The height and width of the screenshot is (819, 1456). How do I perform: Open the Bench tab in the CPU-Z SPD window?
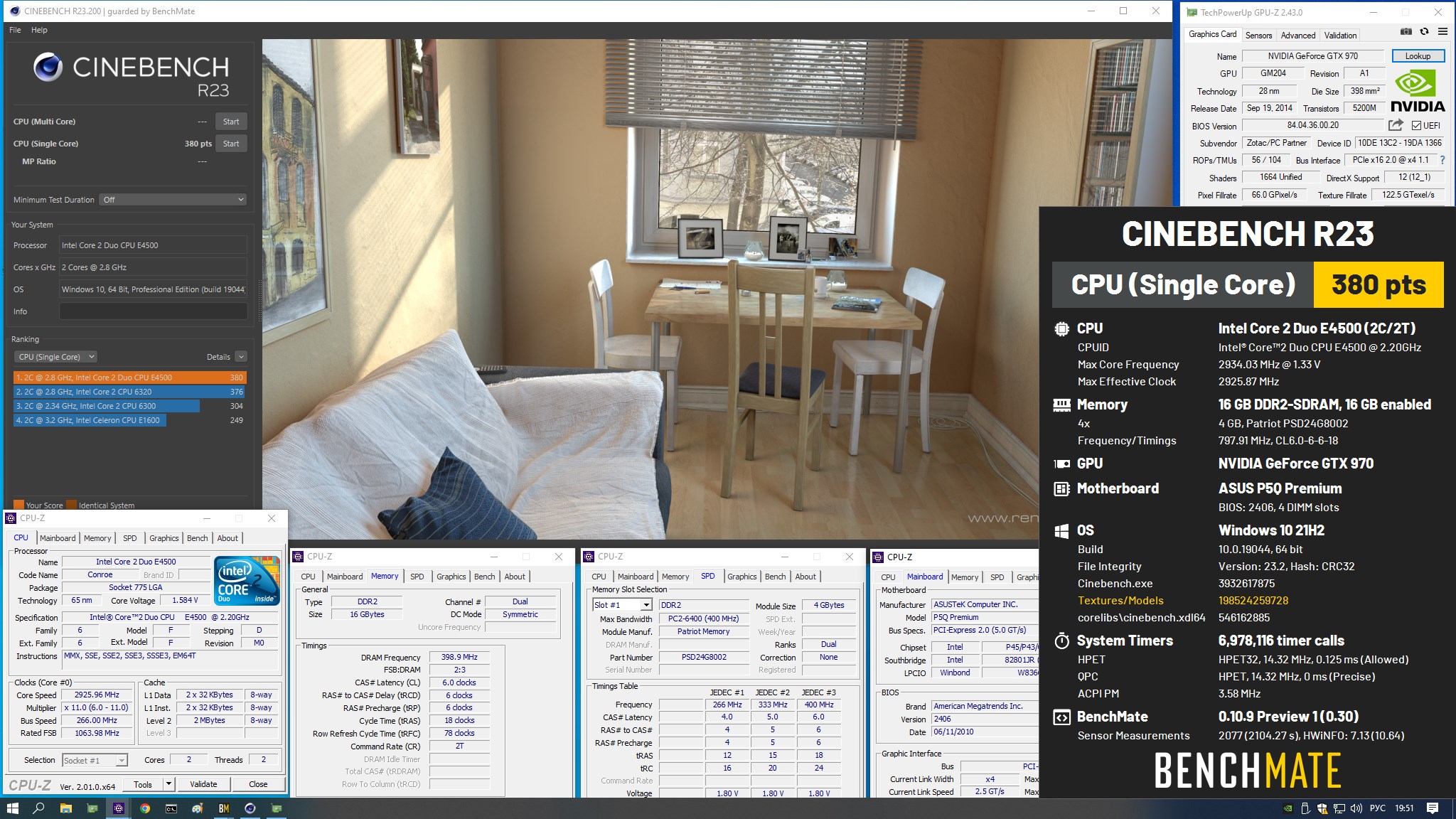(x=776, y=577)
